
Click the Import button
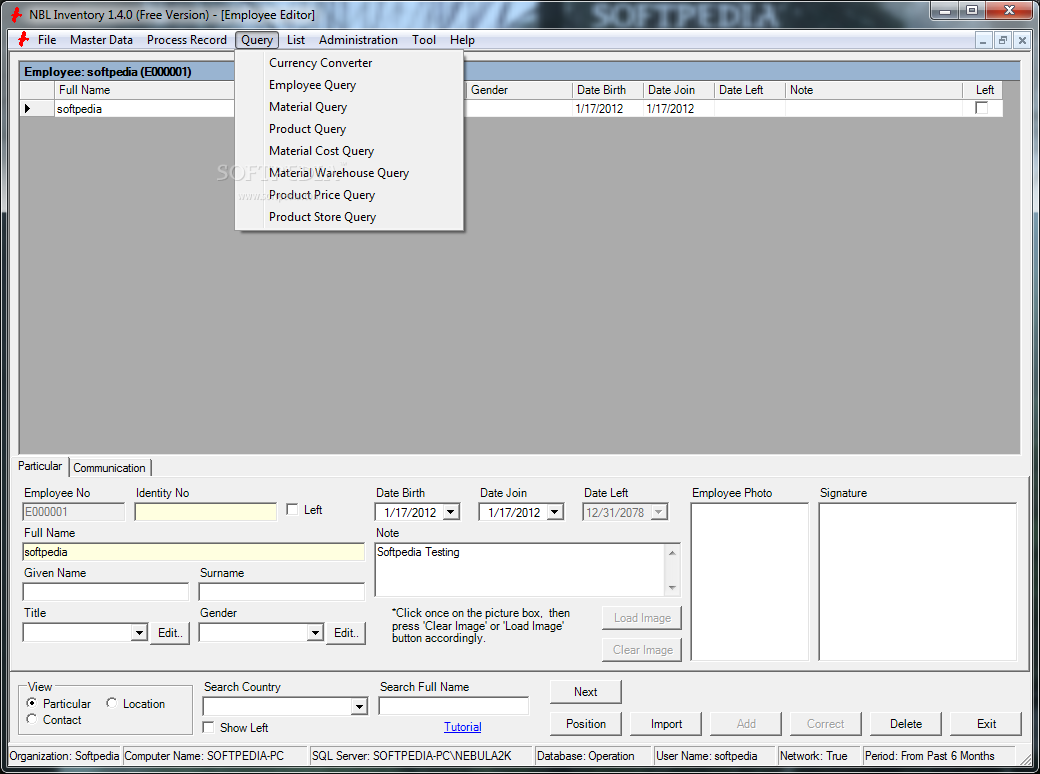click(x=666, y=724)
